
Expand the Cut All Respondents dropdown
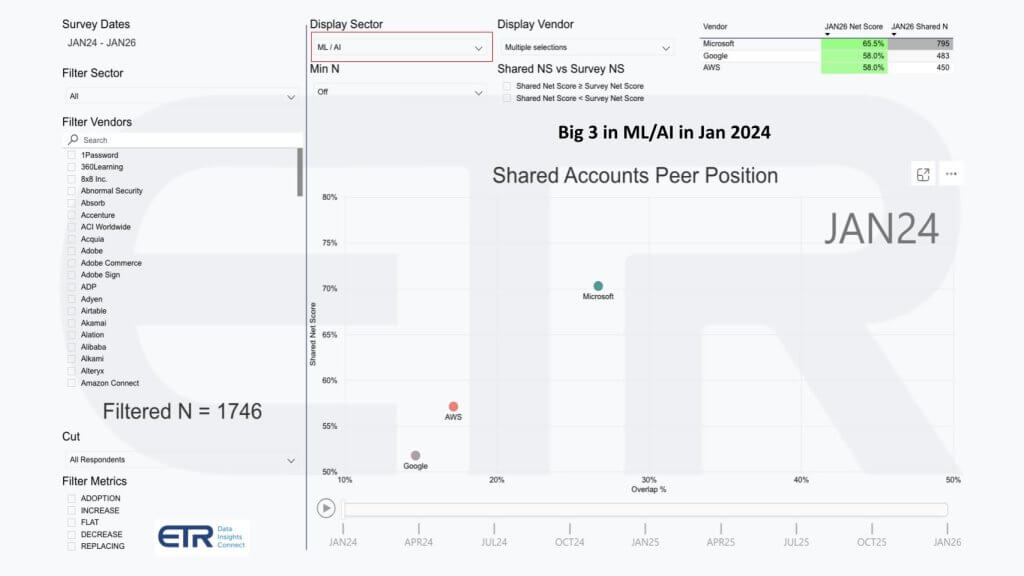[x=182, y=460]
